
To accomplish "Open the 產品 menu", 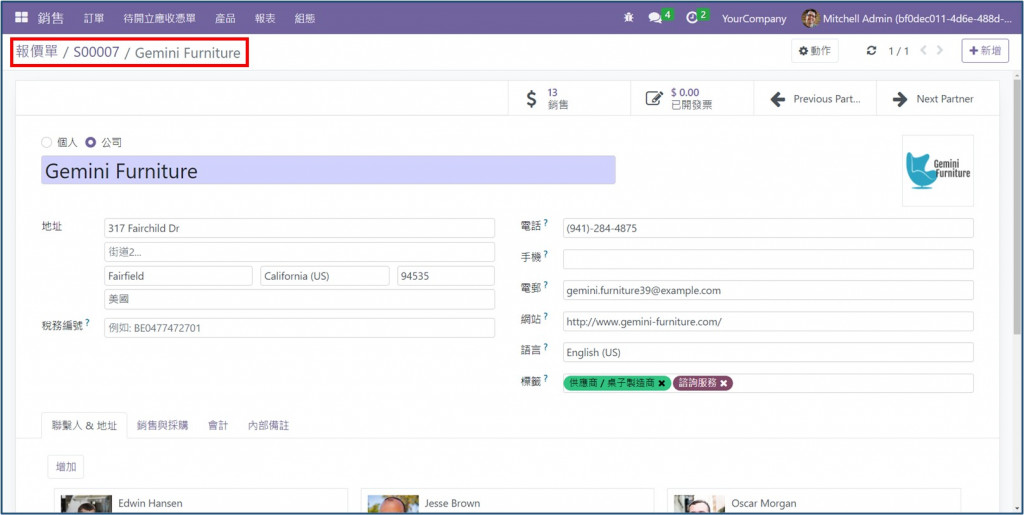I will [x=225, y=18].
